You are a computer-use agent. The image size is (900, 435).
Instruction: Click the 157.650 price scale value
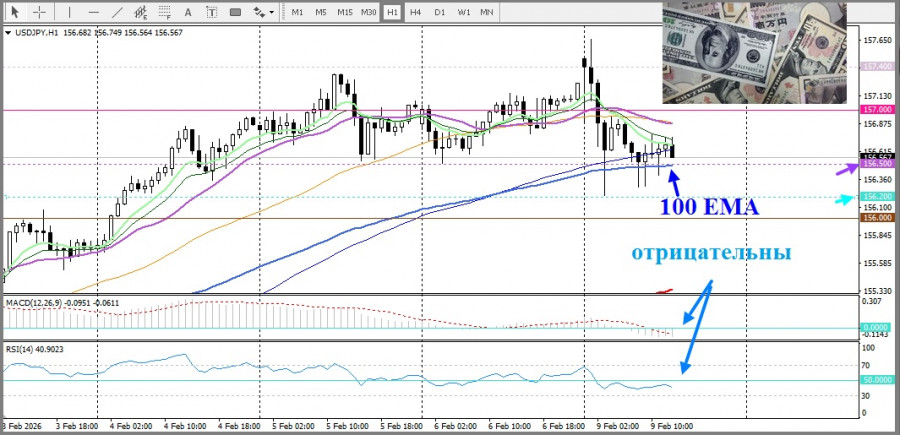[876, 41]
